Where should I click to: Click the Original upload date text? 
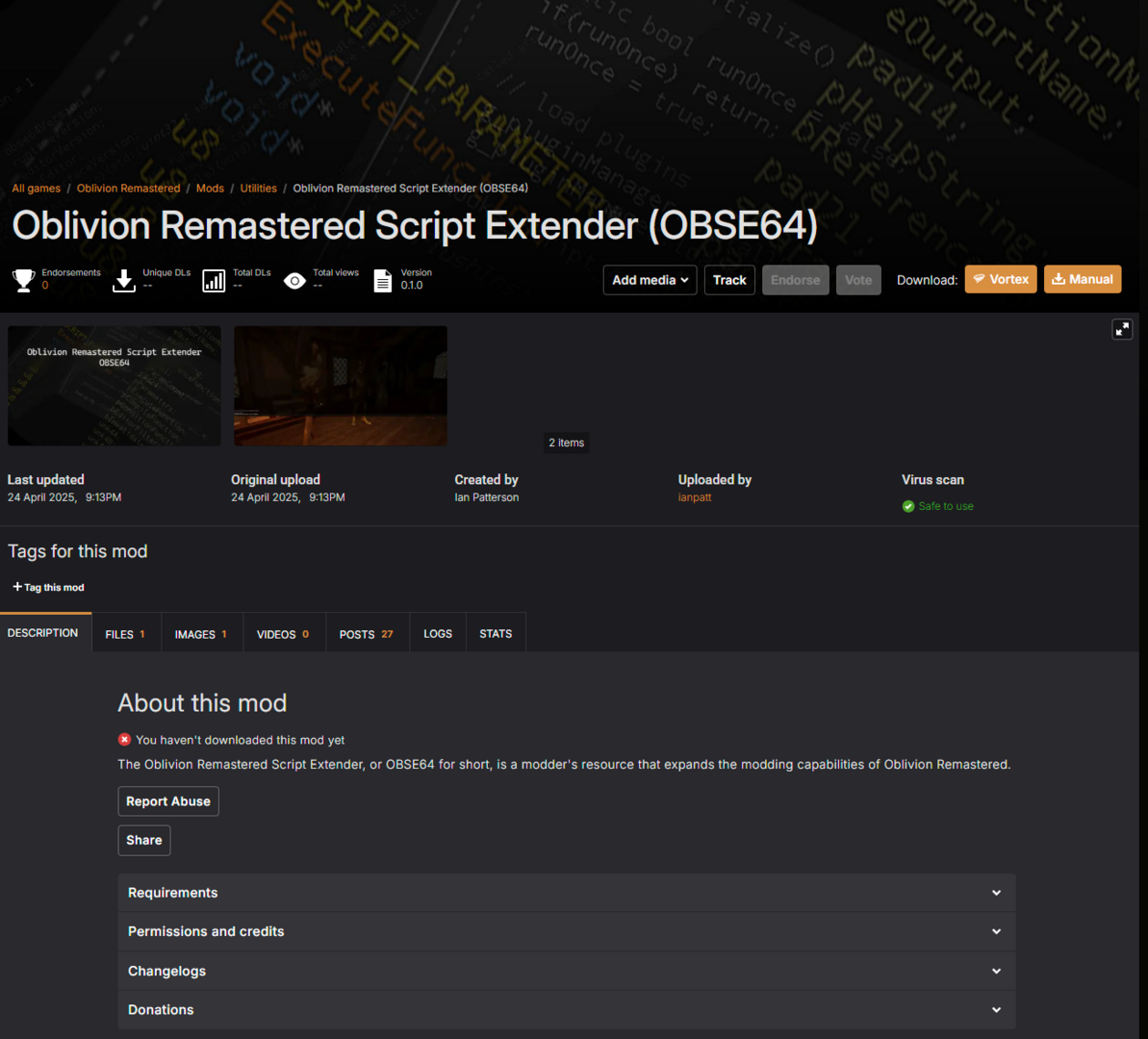[x=288, y=497]
